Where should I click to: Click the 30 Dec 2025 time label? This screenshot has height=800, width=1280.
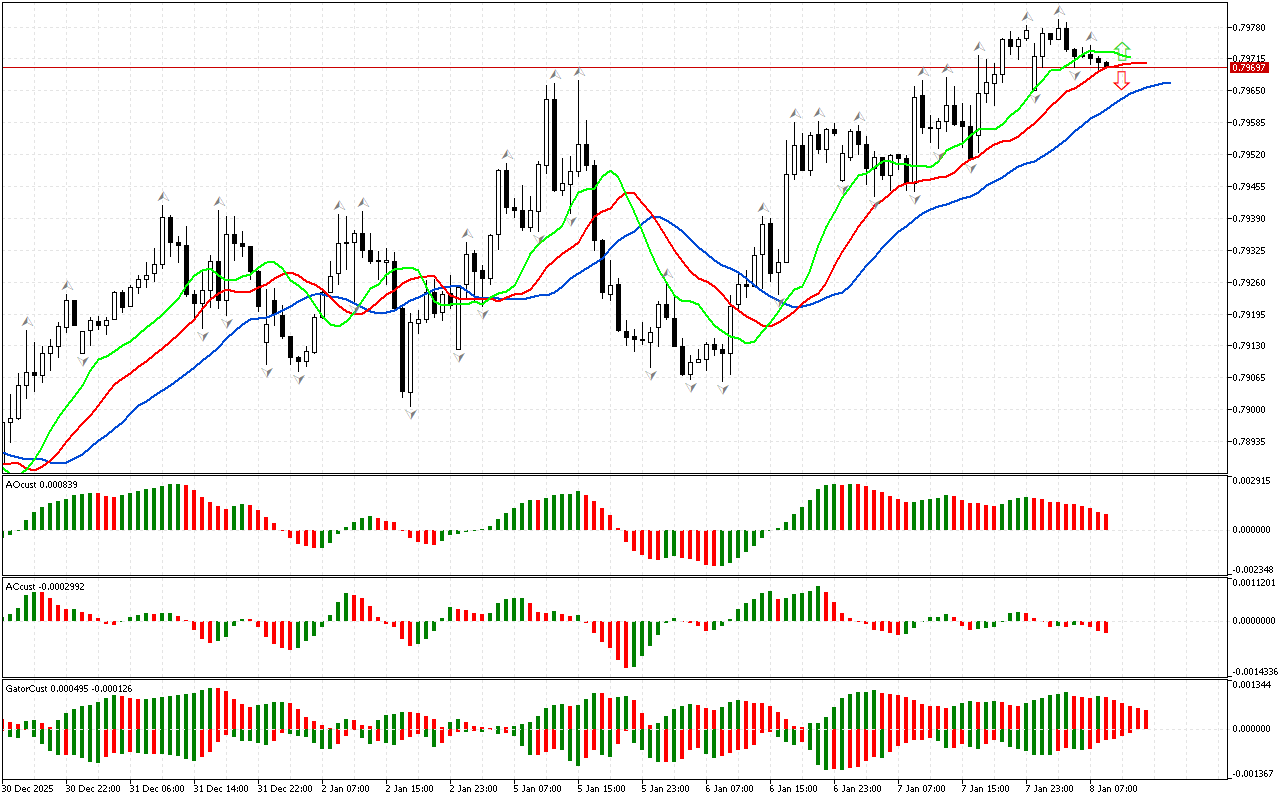coord(29,788)
